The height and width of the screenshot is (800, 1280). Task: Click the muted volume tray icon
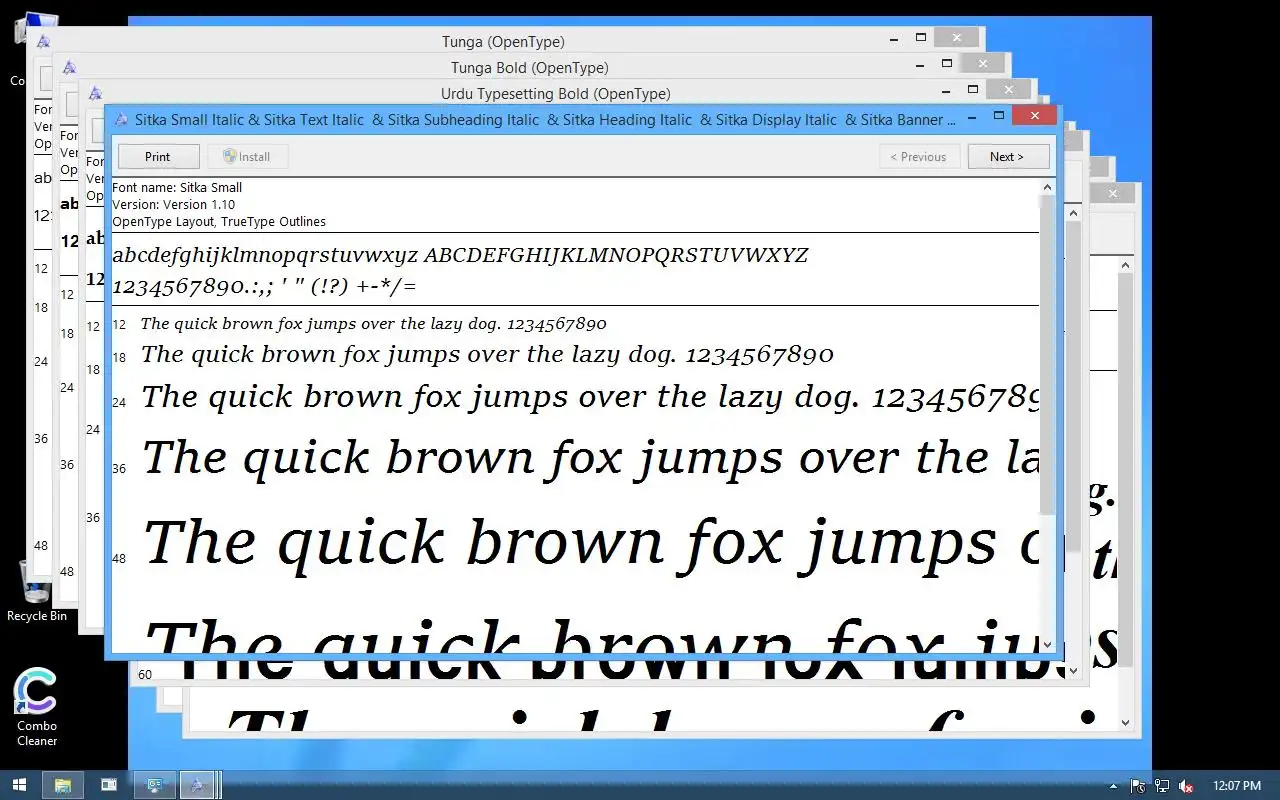[1186, 786]
